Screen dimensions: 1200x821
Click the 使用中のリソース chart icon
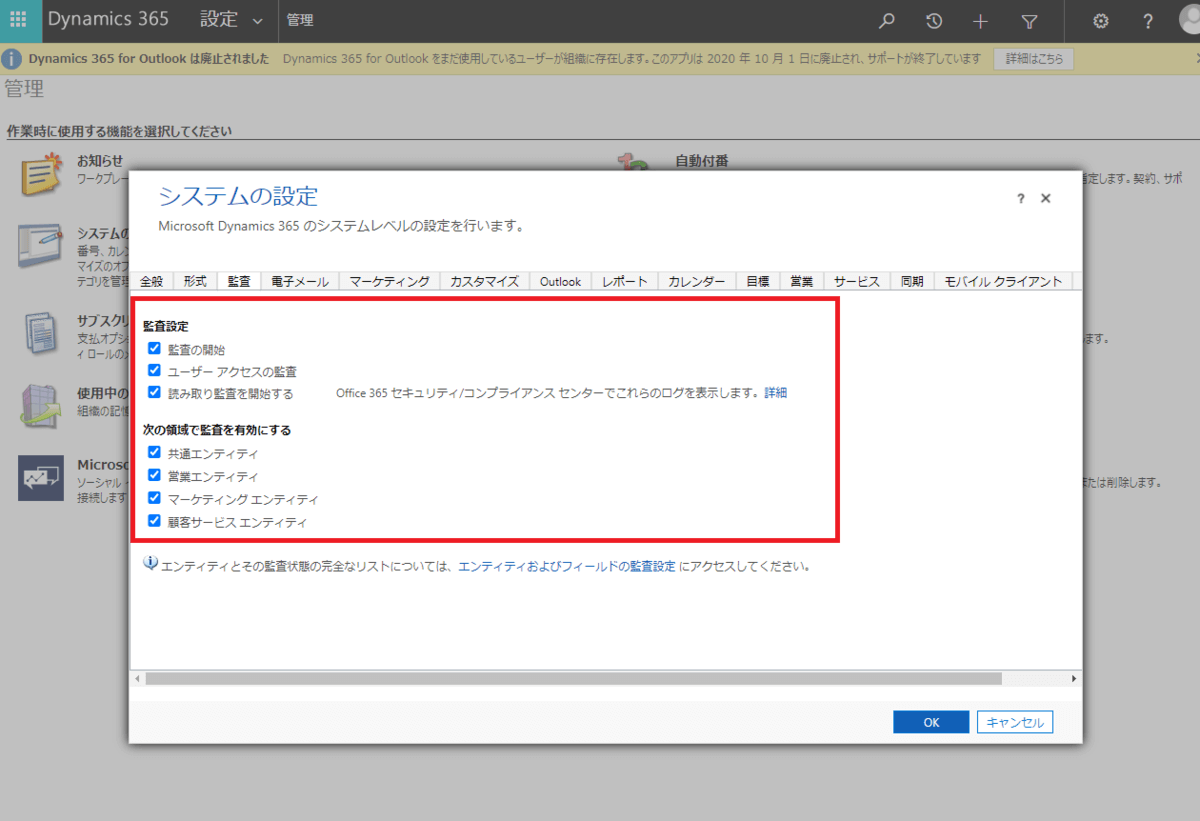coord(42,406)
